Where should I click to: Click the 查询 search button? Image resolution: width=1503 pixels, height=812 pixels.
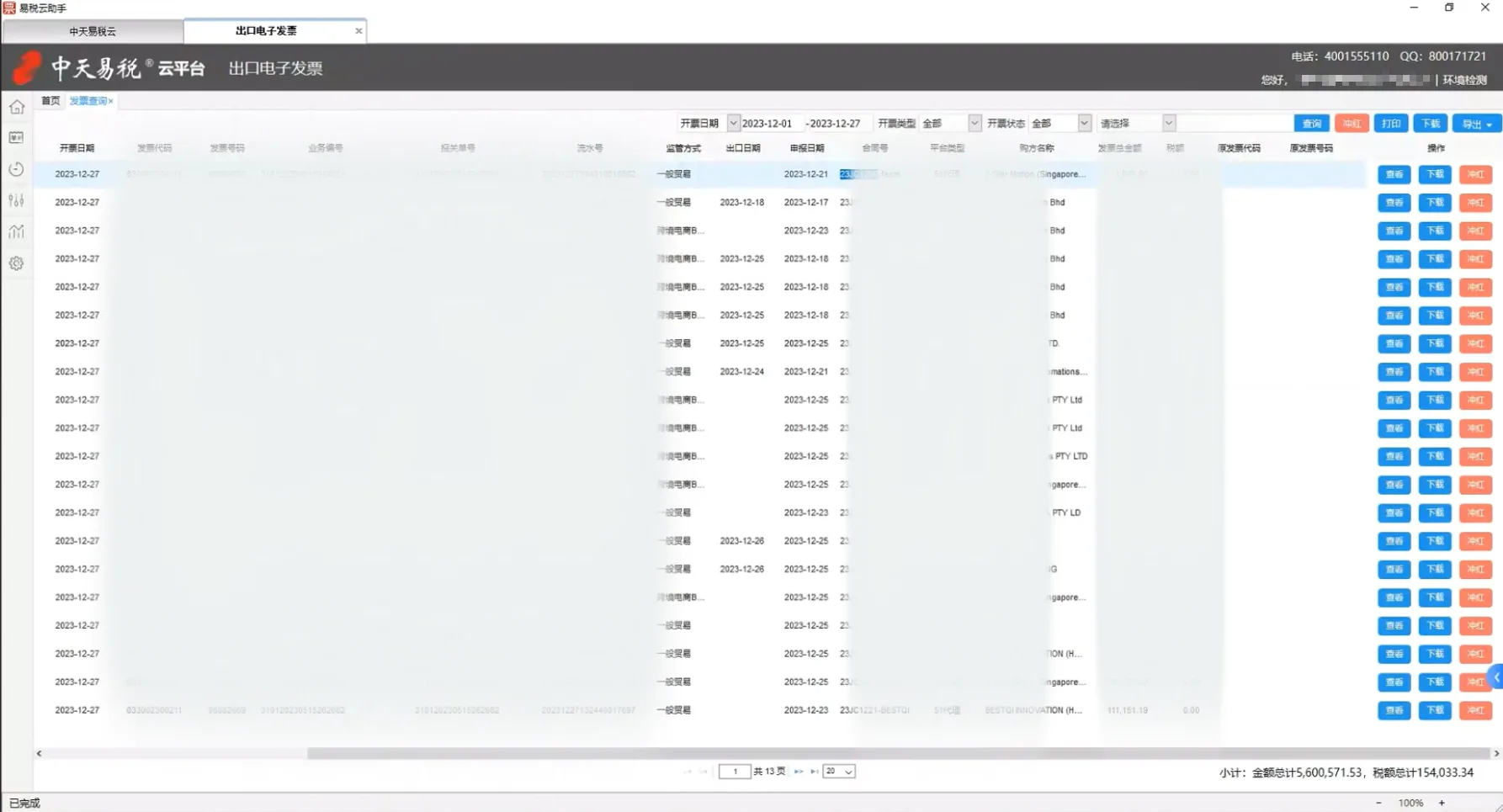click(x=1312, y=124)
